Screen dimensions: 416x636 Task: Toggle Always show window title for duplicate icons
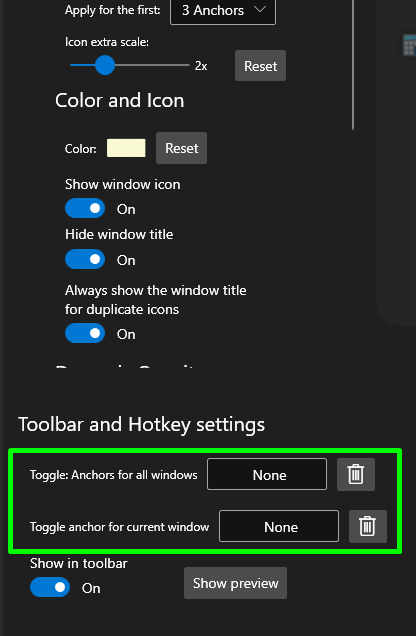(85, 333)
